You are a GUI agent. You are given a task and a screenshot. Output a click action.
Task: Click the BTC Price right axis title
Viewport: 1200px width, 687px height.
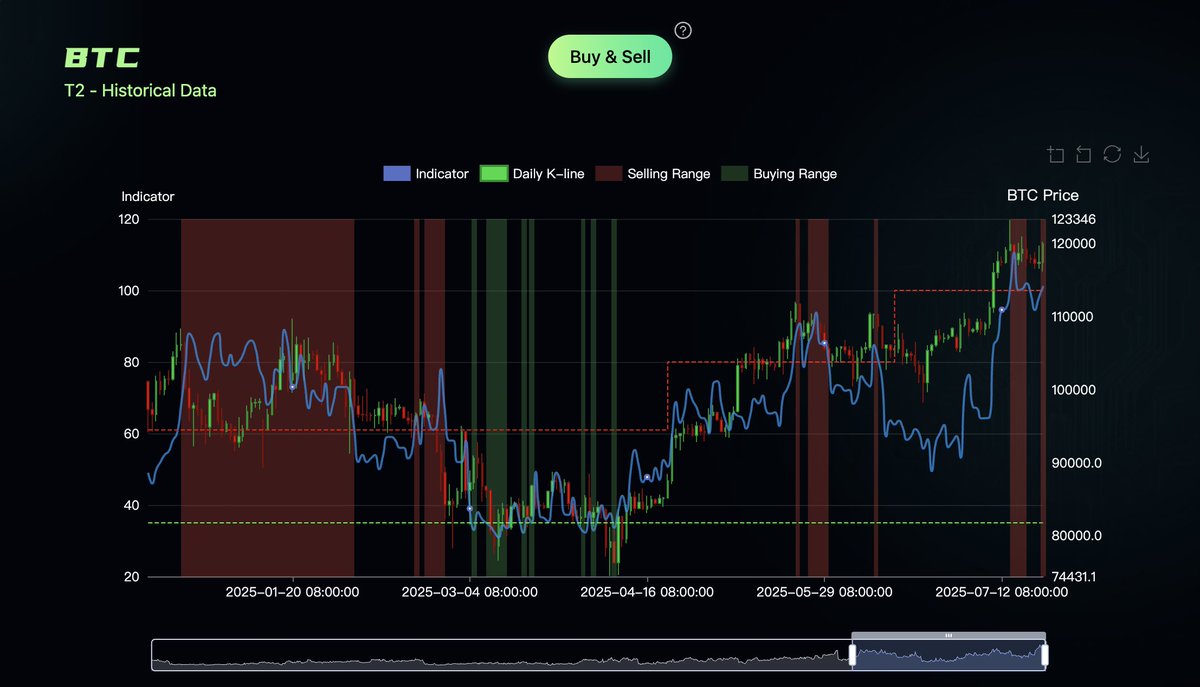pos(1043,195)
